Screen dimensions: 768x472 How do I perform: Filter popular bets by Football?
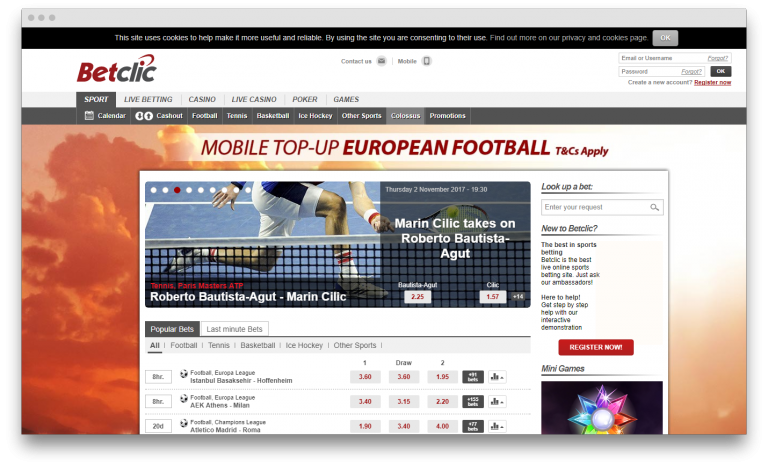pos(184,346)
